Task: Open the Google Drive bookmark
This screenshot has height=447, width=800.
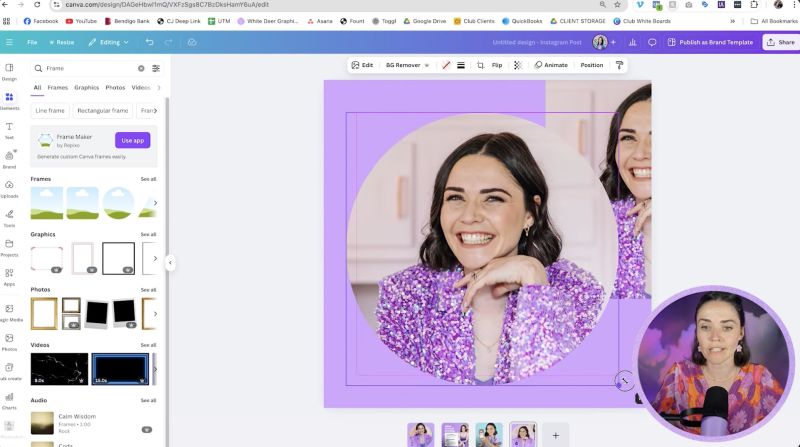Action: [x=424, y=21]
